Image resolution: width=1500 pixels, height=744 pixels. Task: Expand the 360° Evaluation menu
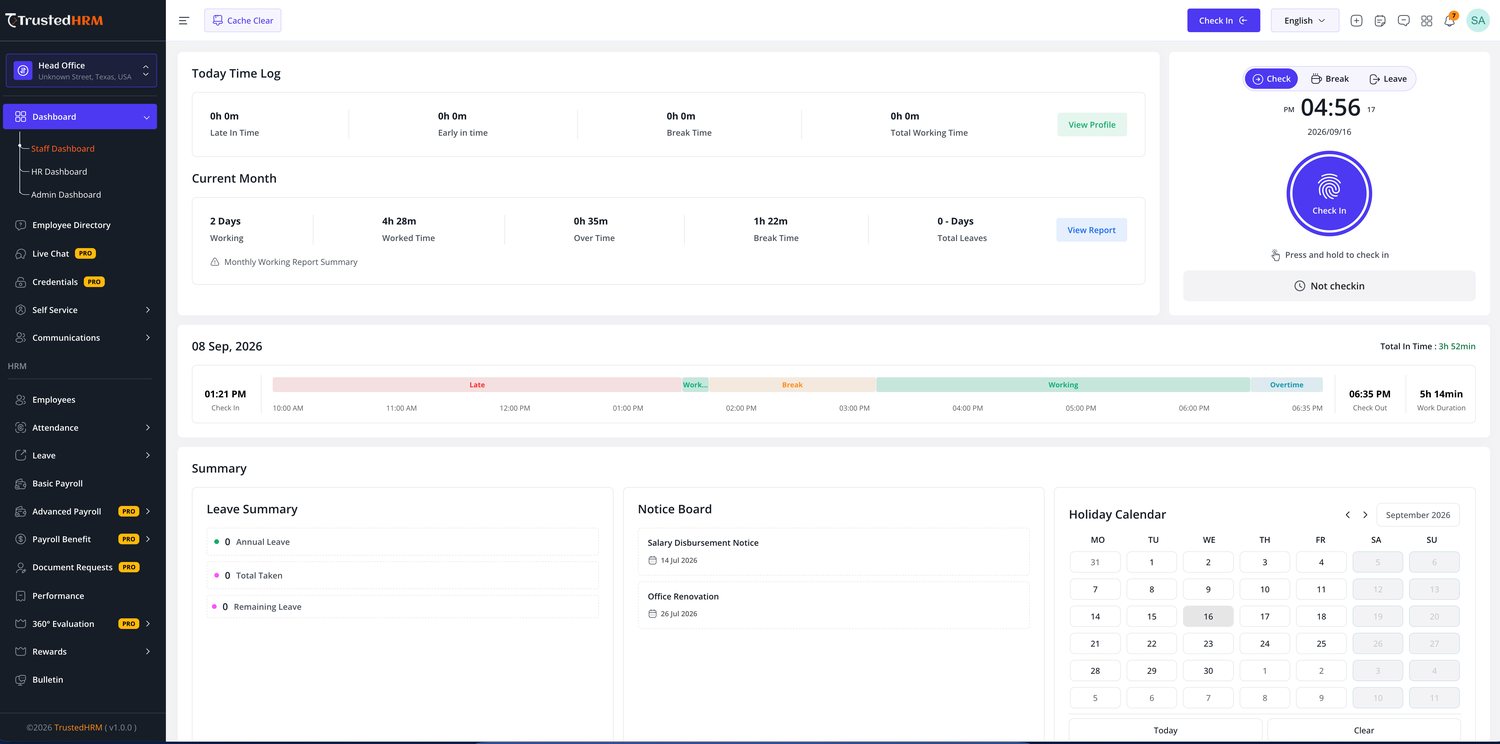pos(83,624)
